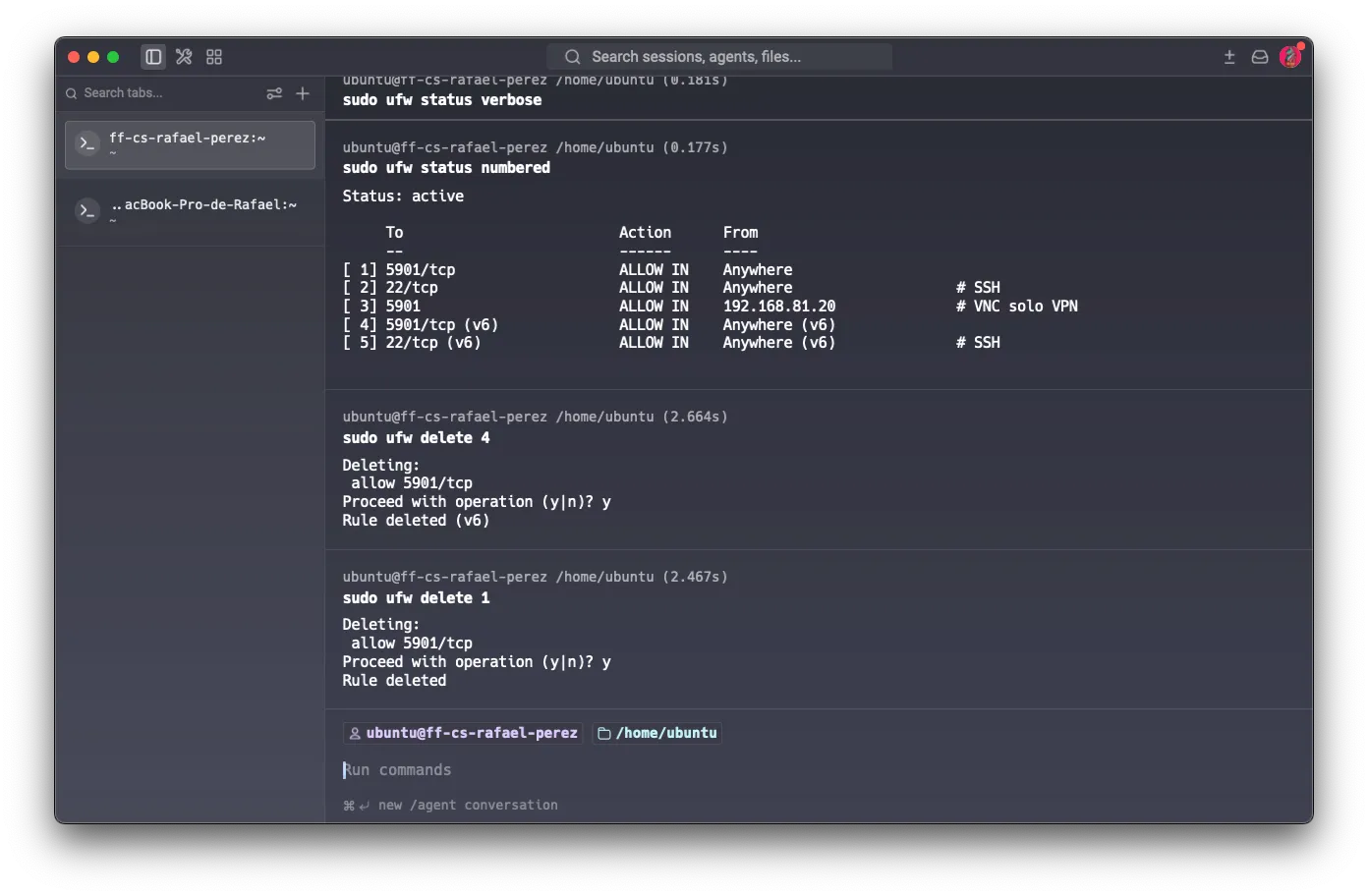Click the ubuntu@ff-cs-rafael-perez prompt chip
This screenshot has width=1368, height=896.
coord(463,734)
